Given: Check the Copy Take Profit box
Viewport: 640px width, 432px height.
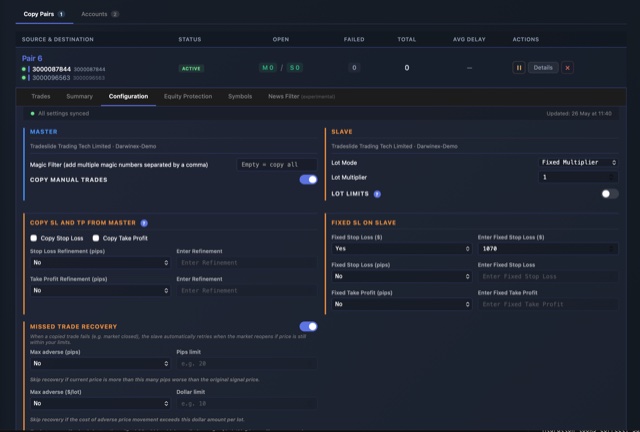Looking at the screenshot, I should [x=96, y=238].
